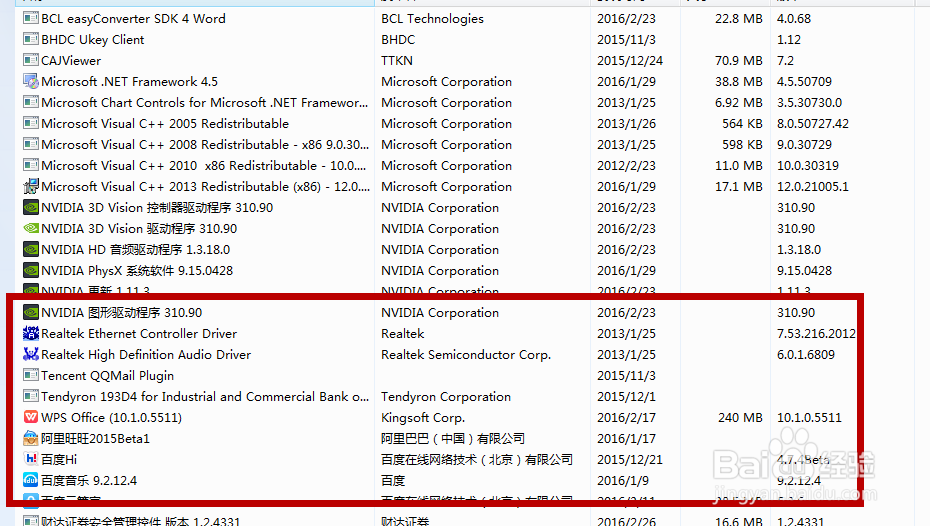Click the Visual C++ 2013 Redistributable icon
Image resolution: width=930 pixels, height=526 pixels.
point(30,187)
